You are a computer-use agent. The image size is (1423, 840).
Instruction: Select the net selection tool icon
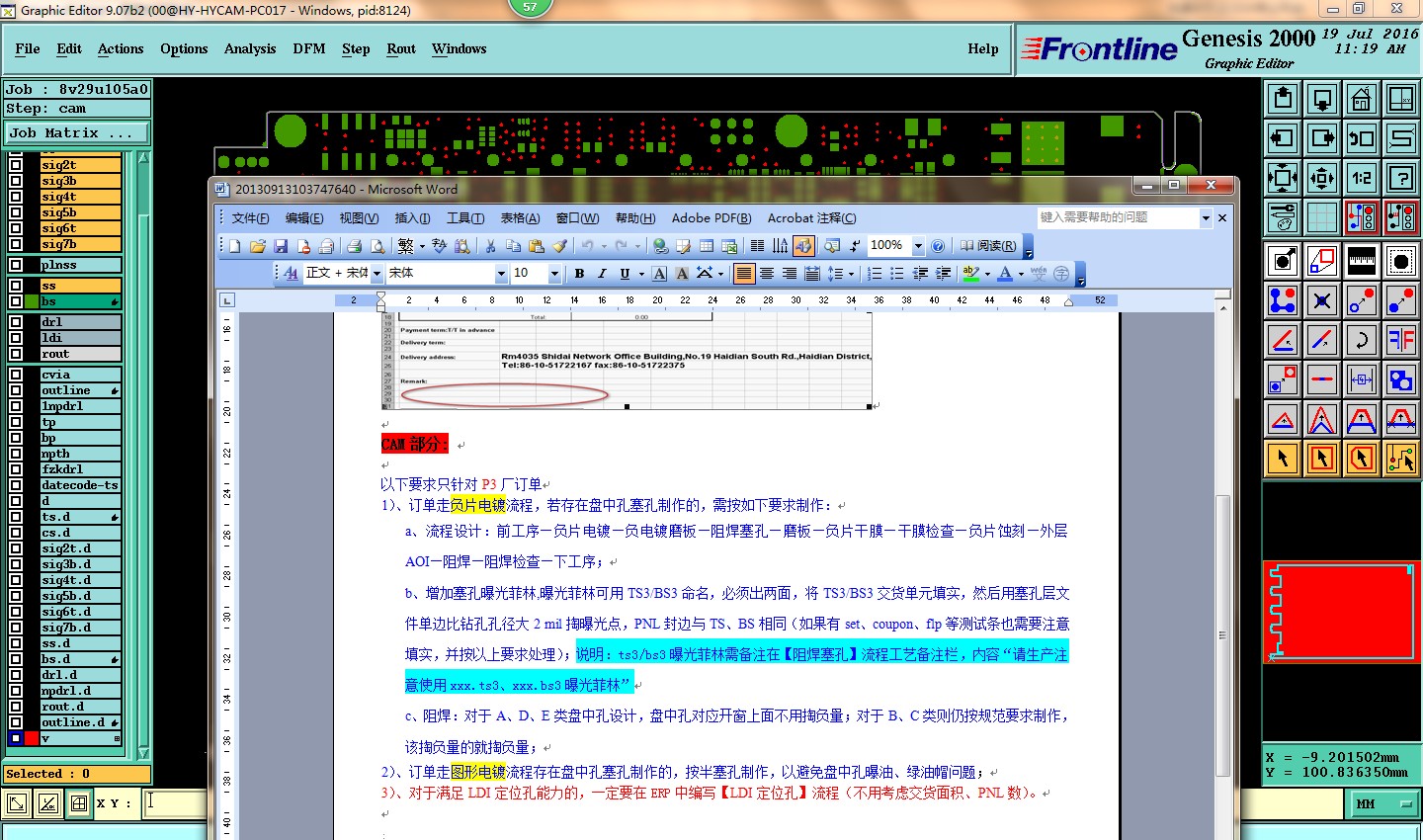1401,459
